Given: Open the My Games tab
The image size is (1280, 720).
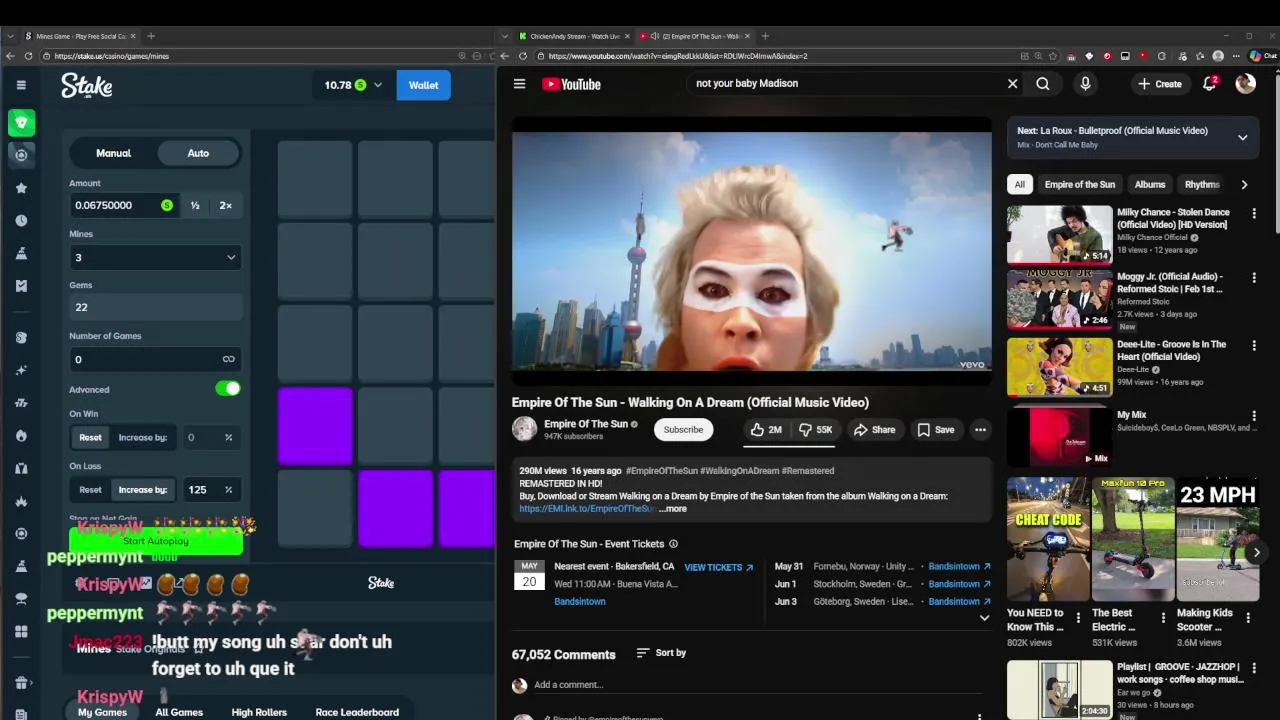Looking at the screenshot, I should point(102,712).
